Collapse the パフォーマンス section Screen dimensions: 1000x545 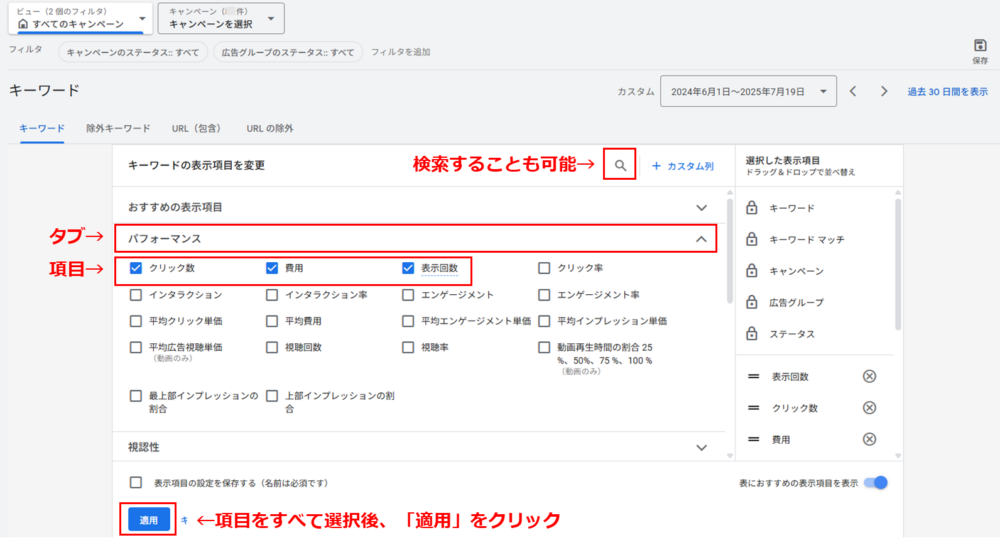click(x=701, y=239)
